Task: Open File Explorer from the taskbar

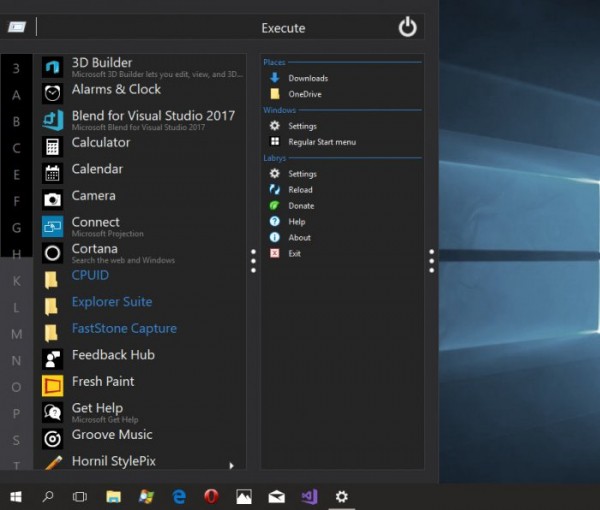Action: coord(113,497)
